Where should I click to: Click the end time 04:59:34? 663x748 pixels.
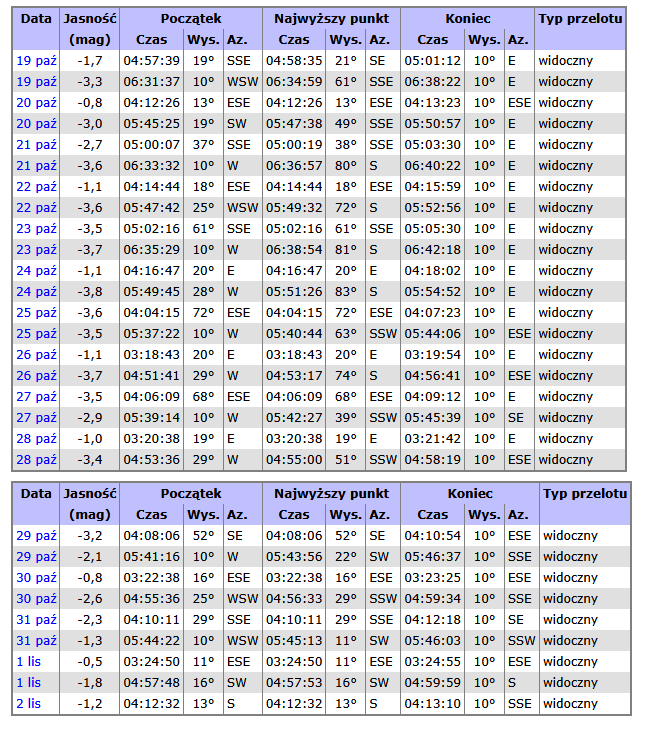433,598
